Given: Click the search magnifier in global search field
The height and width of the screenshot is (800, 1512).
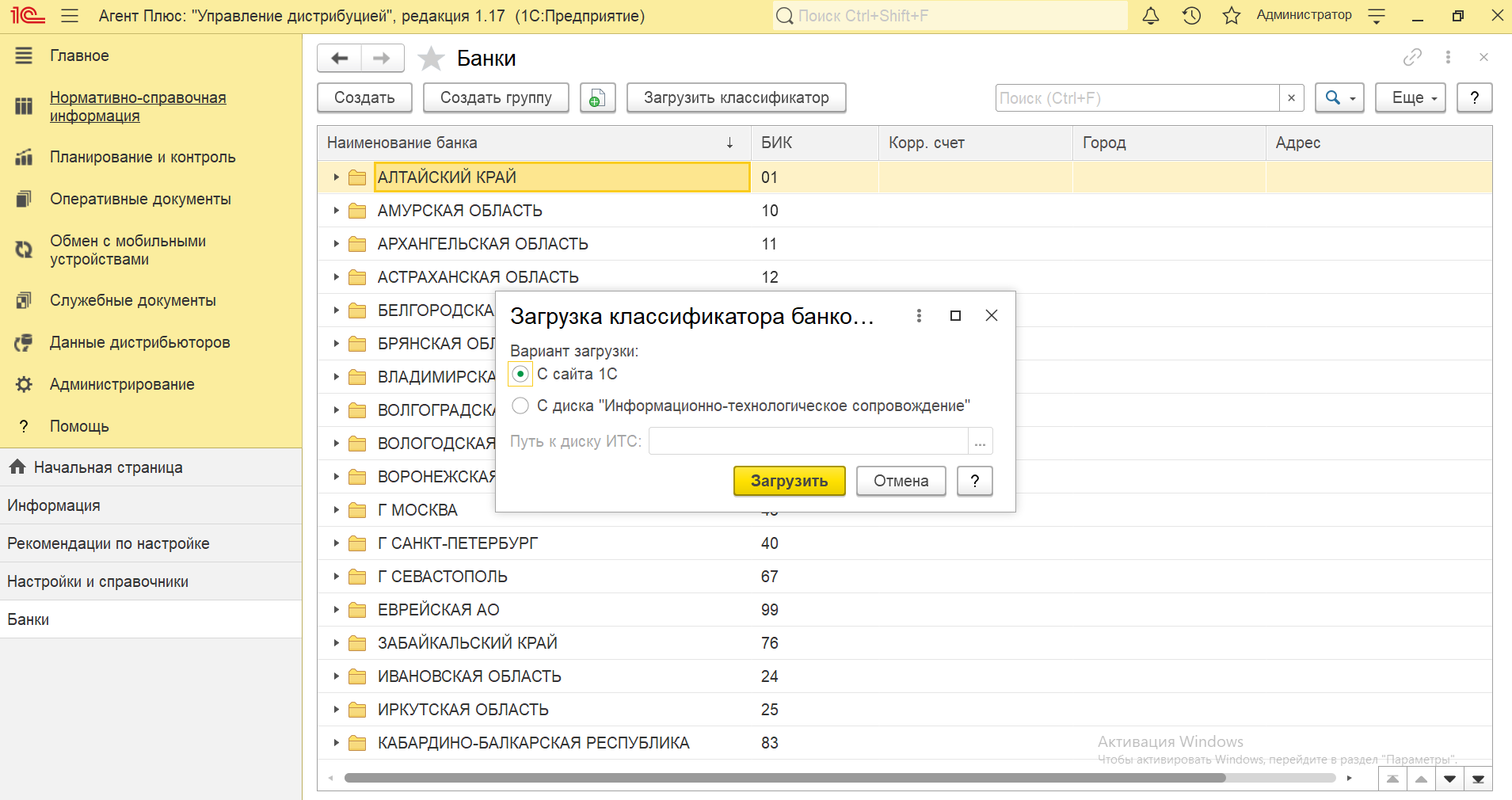Looking at the screenshot, I should (x=784, y=16).
